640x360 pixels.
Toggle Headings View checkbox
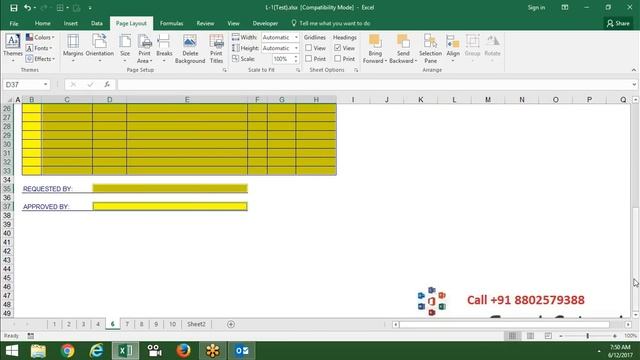coord(338,48)
